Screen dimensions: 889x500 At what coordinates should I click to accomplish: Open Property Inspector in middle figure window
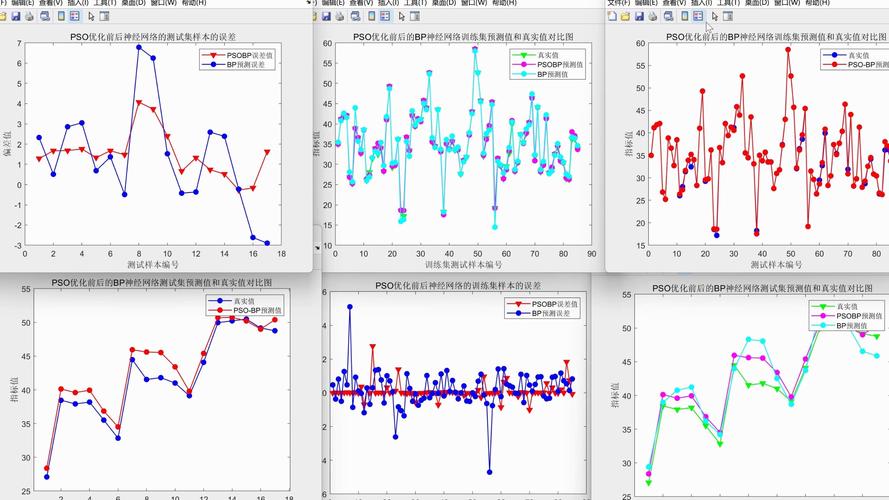pyautogui.click(x=415, y=16)
